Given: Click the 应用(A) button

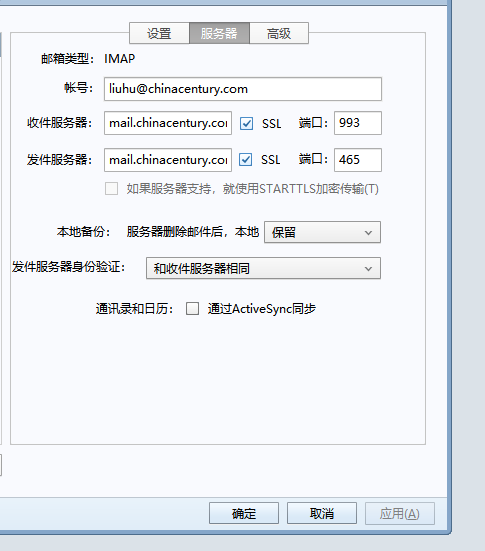Looking at the screenshot, I should (x=400, y=513).
